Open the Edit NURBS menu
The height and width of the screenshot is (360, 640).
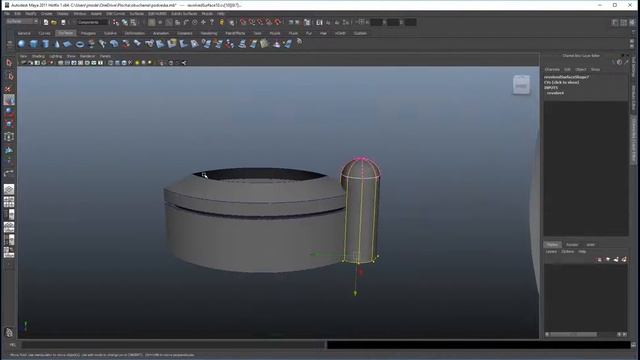click(x=158, y=13)
